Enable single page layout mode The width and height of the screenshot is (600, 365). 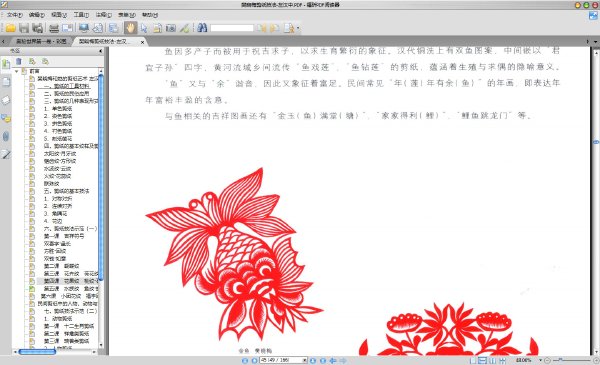[x=473, y=360]
